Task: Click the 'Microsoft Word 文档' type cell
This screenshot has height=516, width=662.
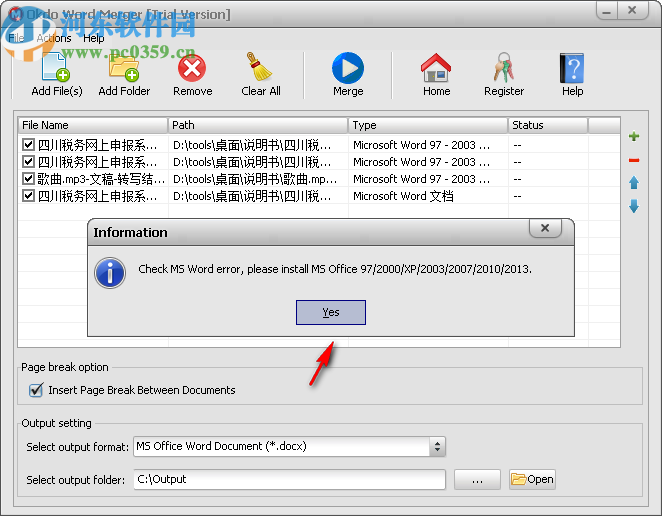Action: [x=403, y=196]
